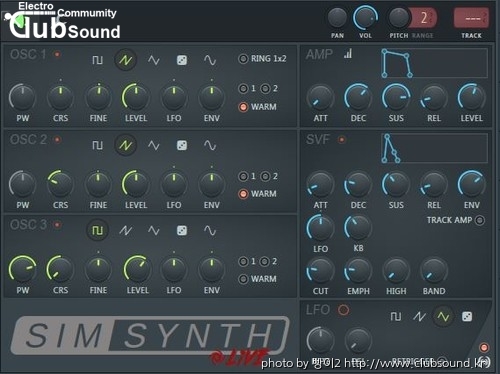Select OSC 1 triangle waveform icon
The height and width of the screenshot is (374, 500).
point(154,60)
